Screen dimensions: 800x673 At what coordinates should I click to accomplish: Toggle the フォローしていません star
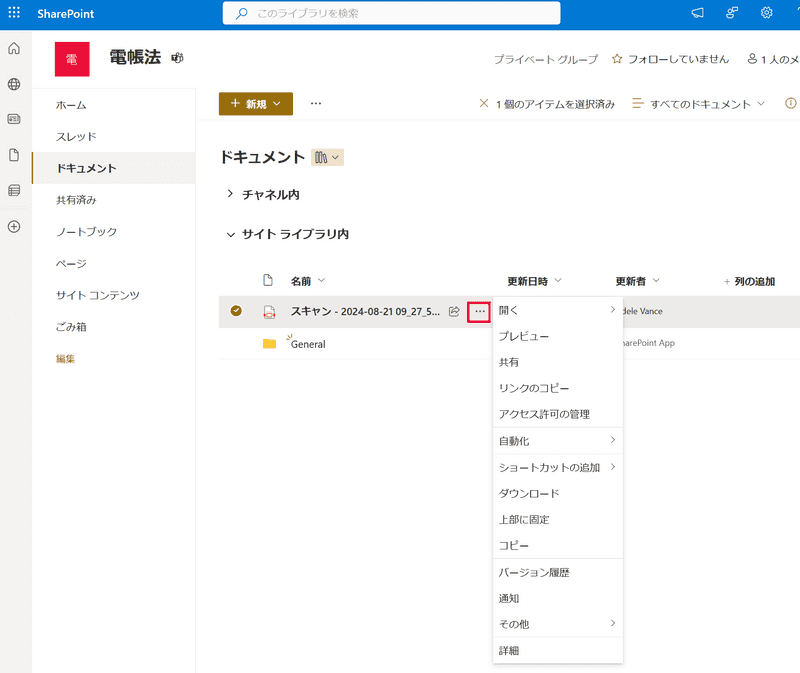coord(617,59)
